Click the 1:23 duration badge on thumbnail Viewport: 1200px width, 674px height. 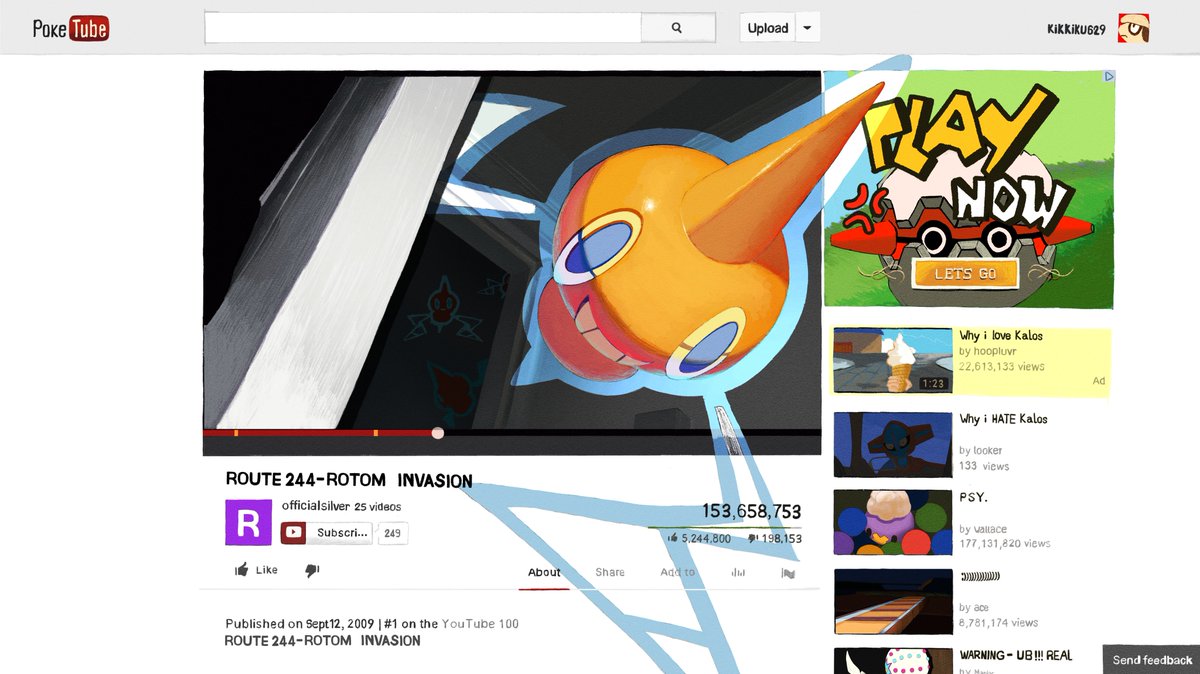[932, 383]
